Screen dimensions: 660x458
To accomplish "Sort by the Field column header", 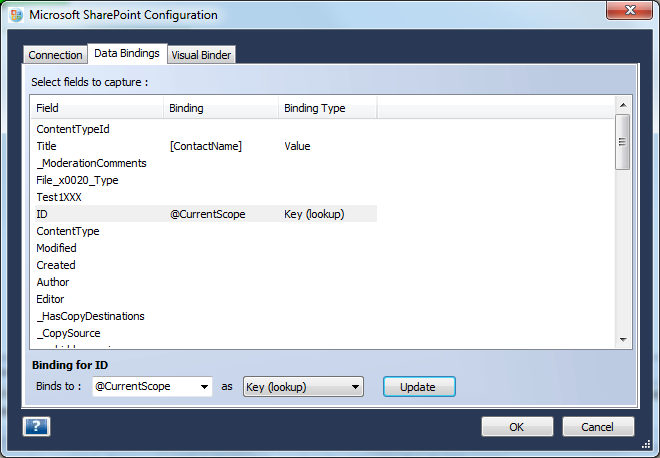I will tap(97, 108).
